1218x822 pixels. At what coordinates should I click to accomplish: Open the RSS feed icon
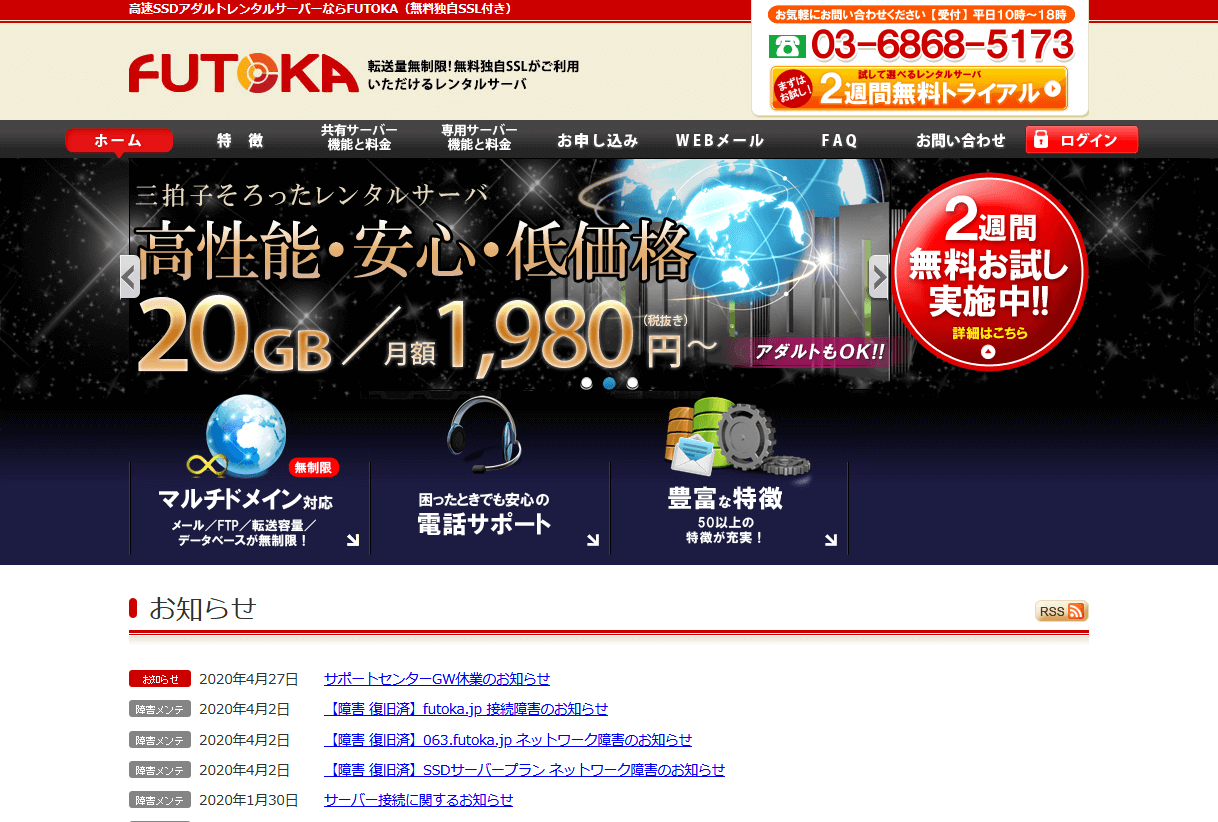tap(1061, 611)
